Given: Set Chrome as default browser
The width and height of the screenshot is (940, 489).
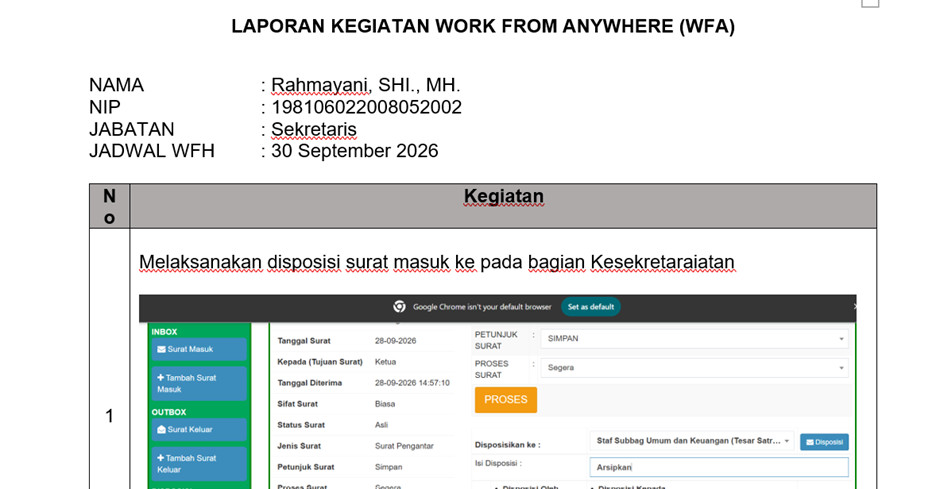Looking at the screenshot, I should pyautogui.click(x=590, y=307).
